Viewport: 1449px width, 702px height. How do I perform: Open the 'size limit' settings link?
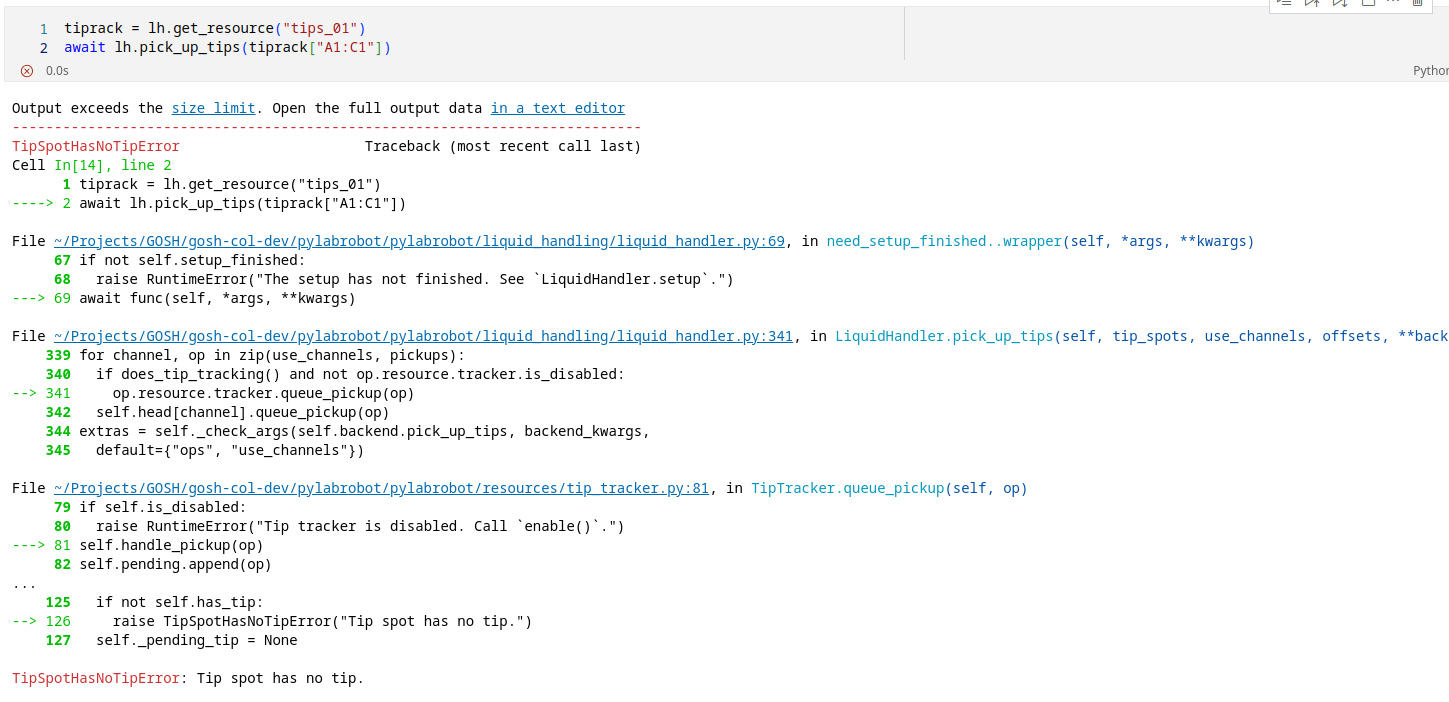point(213,108)
